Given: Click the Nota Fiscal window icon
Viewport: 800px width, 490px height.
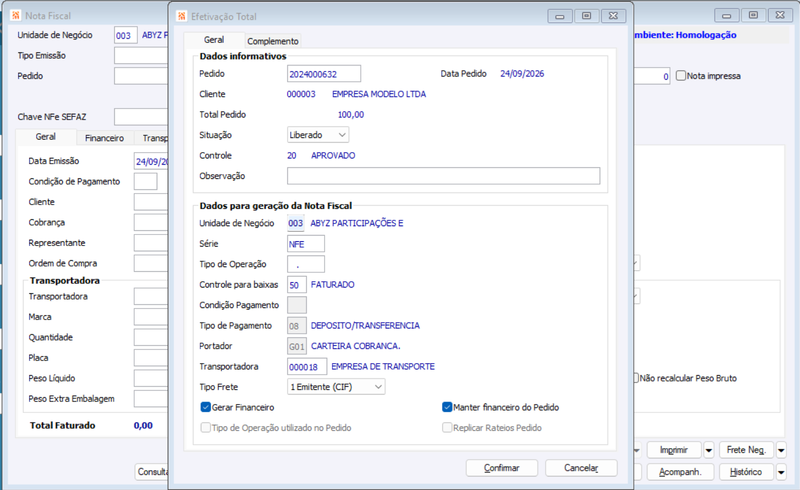Looking at the screenshot, I should 16,15.
